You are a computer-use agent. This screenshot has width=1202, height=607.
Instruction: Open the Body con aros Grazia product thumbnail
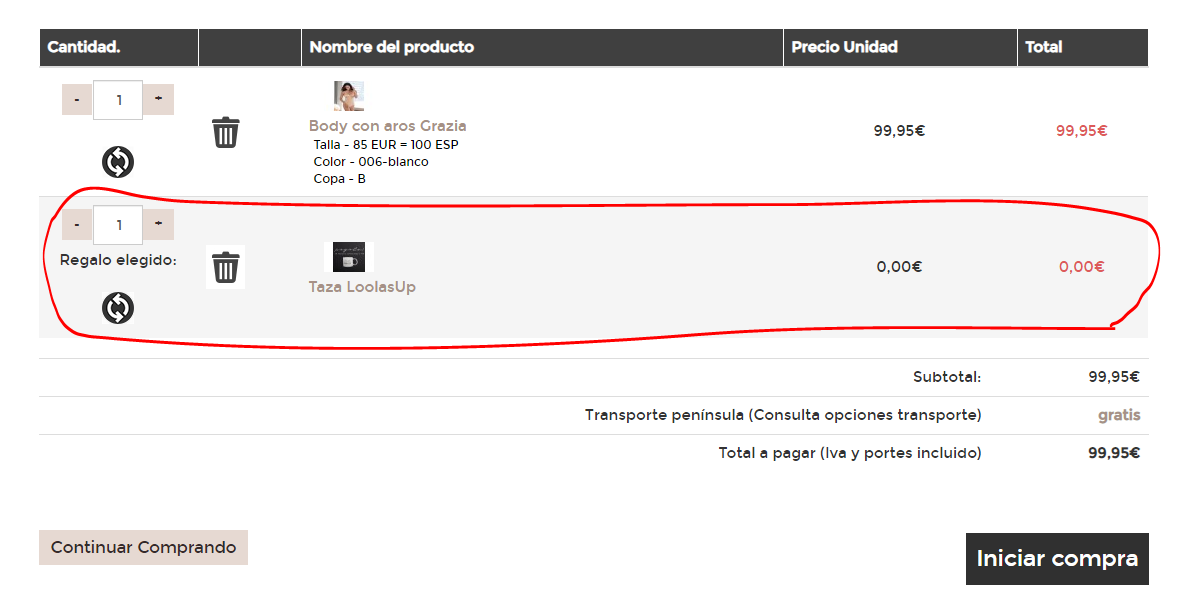pyautogui.click(x=349, y=96)
